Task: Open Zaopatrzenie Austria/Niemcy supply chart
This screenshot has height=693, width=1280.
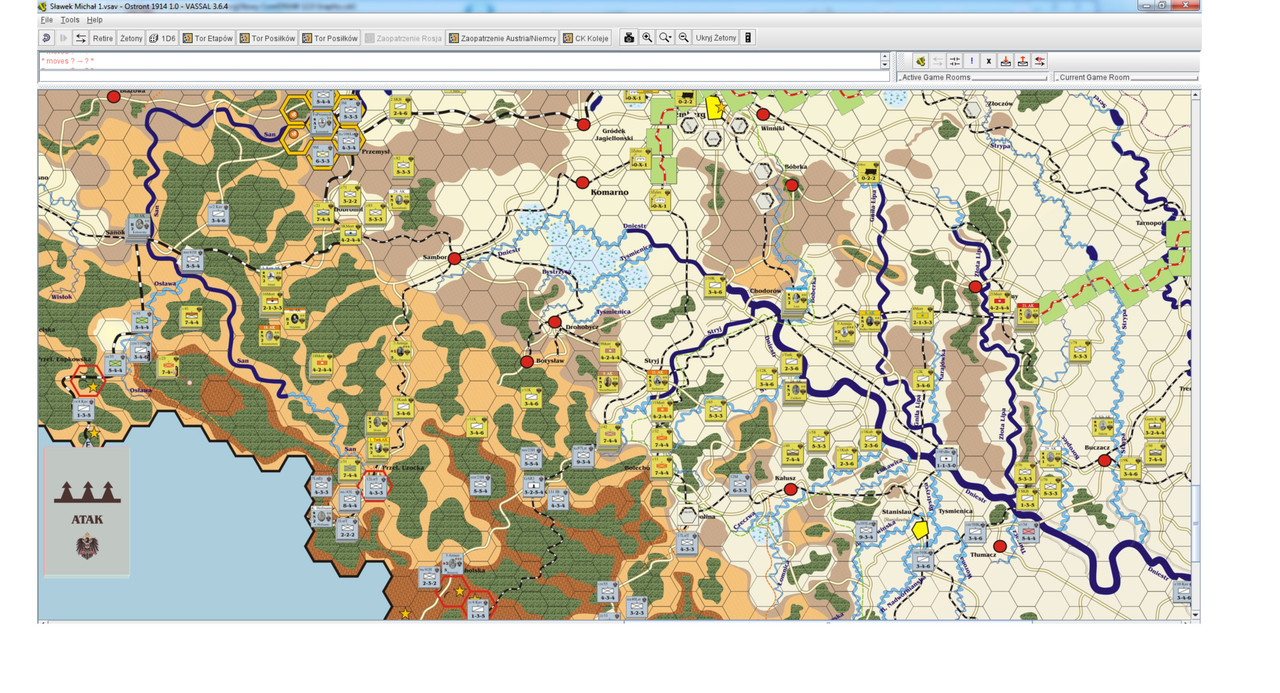Action: click(503, 38)
